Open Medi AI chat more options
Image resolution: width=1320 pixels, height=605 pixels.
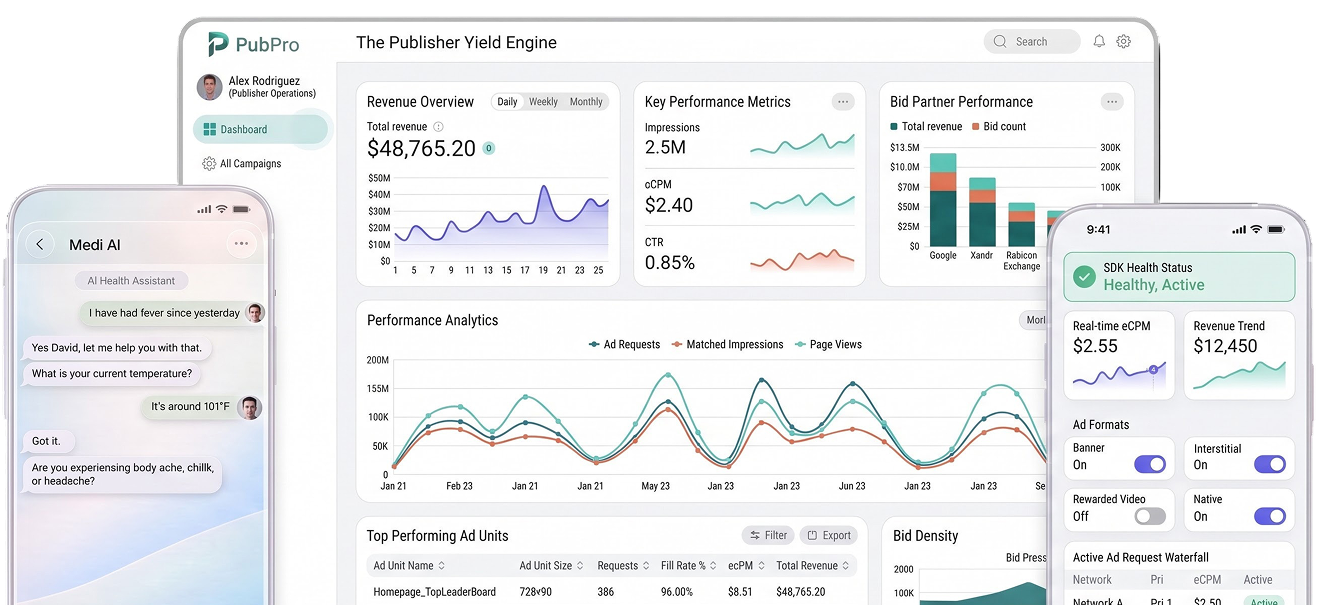click(x=241, y=244)
